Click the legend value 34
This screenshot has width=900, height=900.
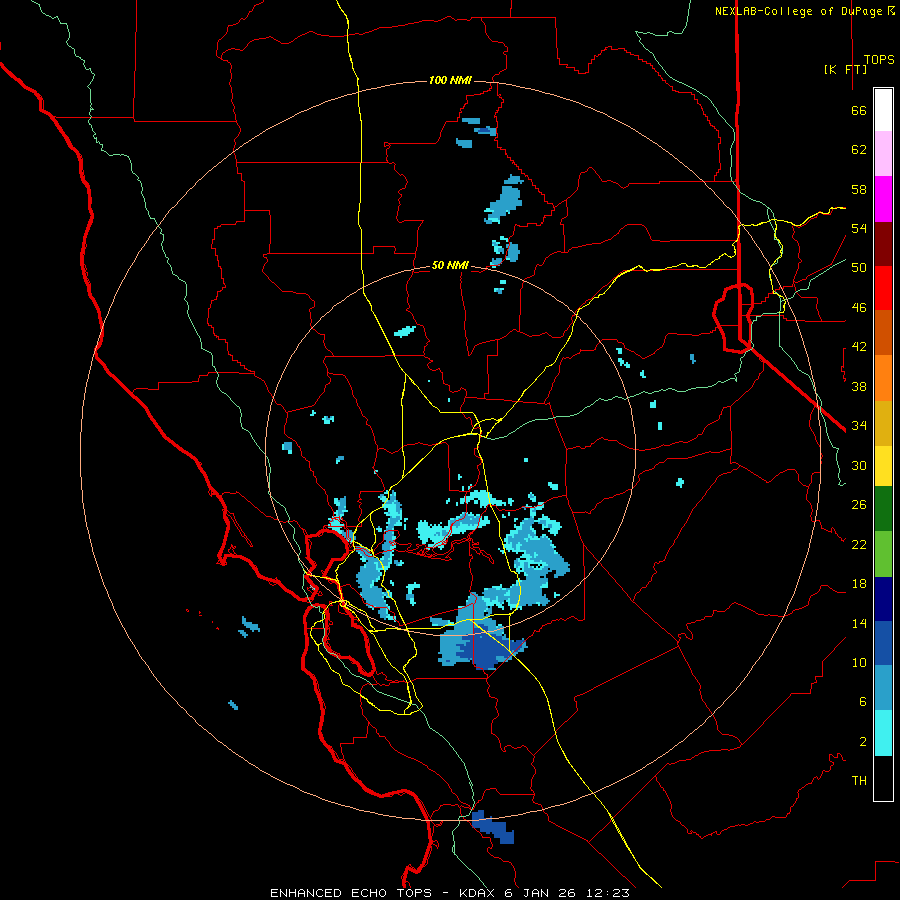859,426
